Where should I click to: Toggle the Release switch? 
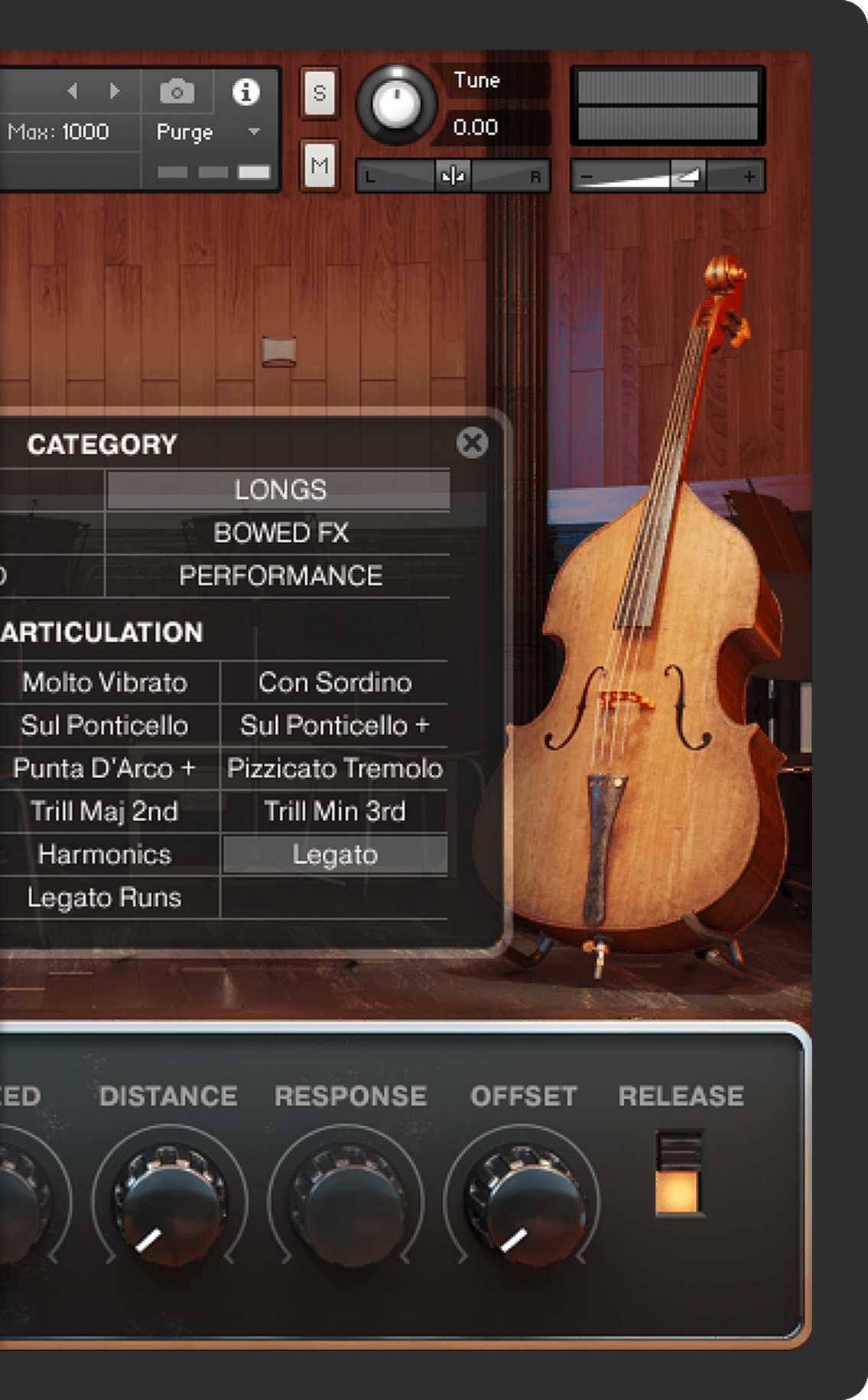pyautogui.click(x=679, y=1172)
